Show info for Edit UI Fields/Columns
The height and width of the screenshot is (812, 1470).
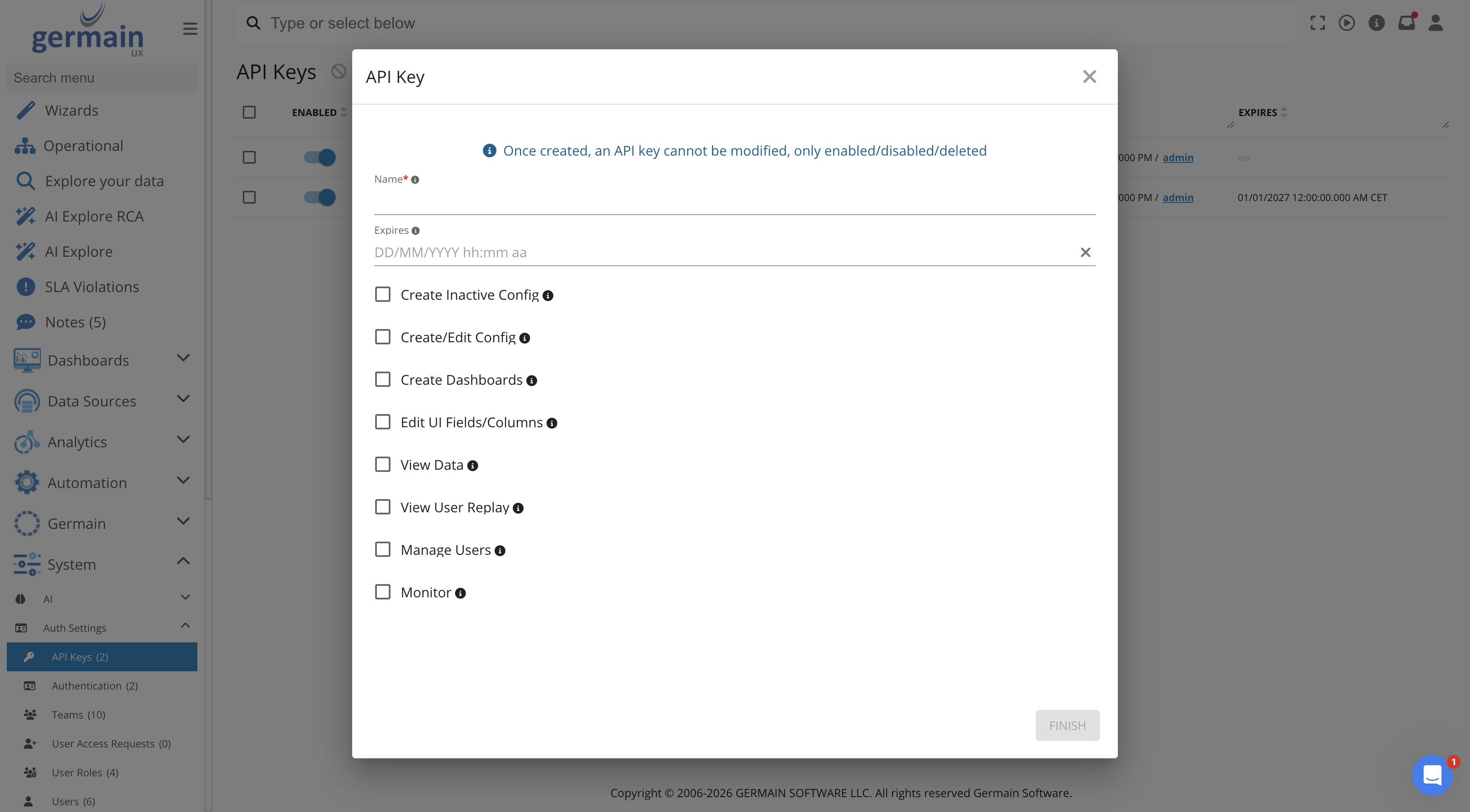pyautogui.click(x=552, y=423)
